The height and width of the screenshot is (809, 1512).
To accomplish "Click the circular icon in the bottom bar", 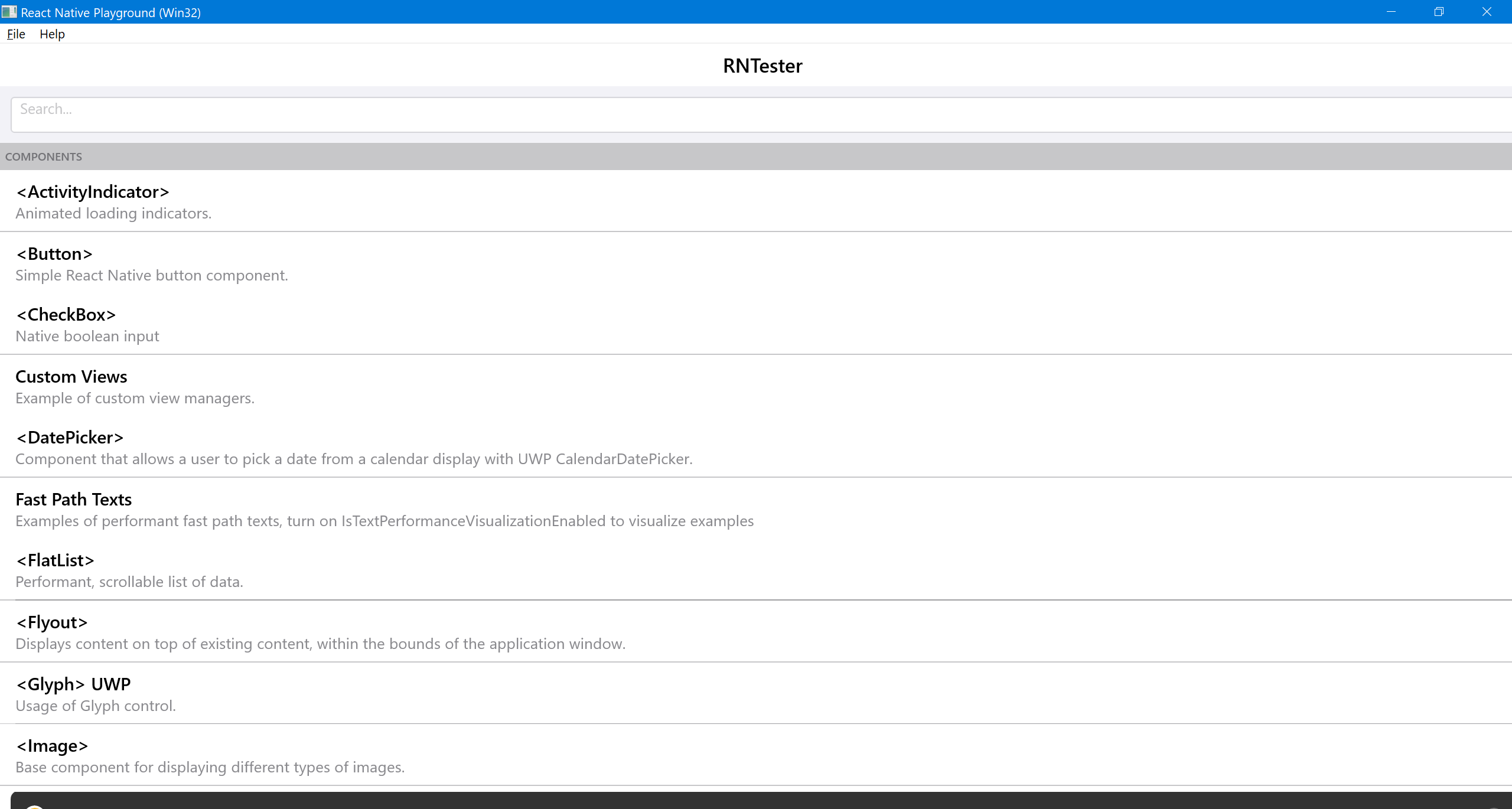I will tap(34, 807).
